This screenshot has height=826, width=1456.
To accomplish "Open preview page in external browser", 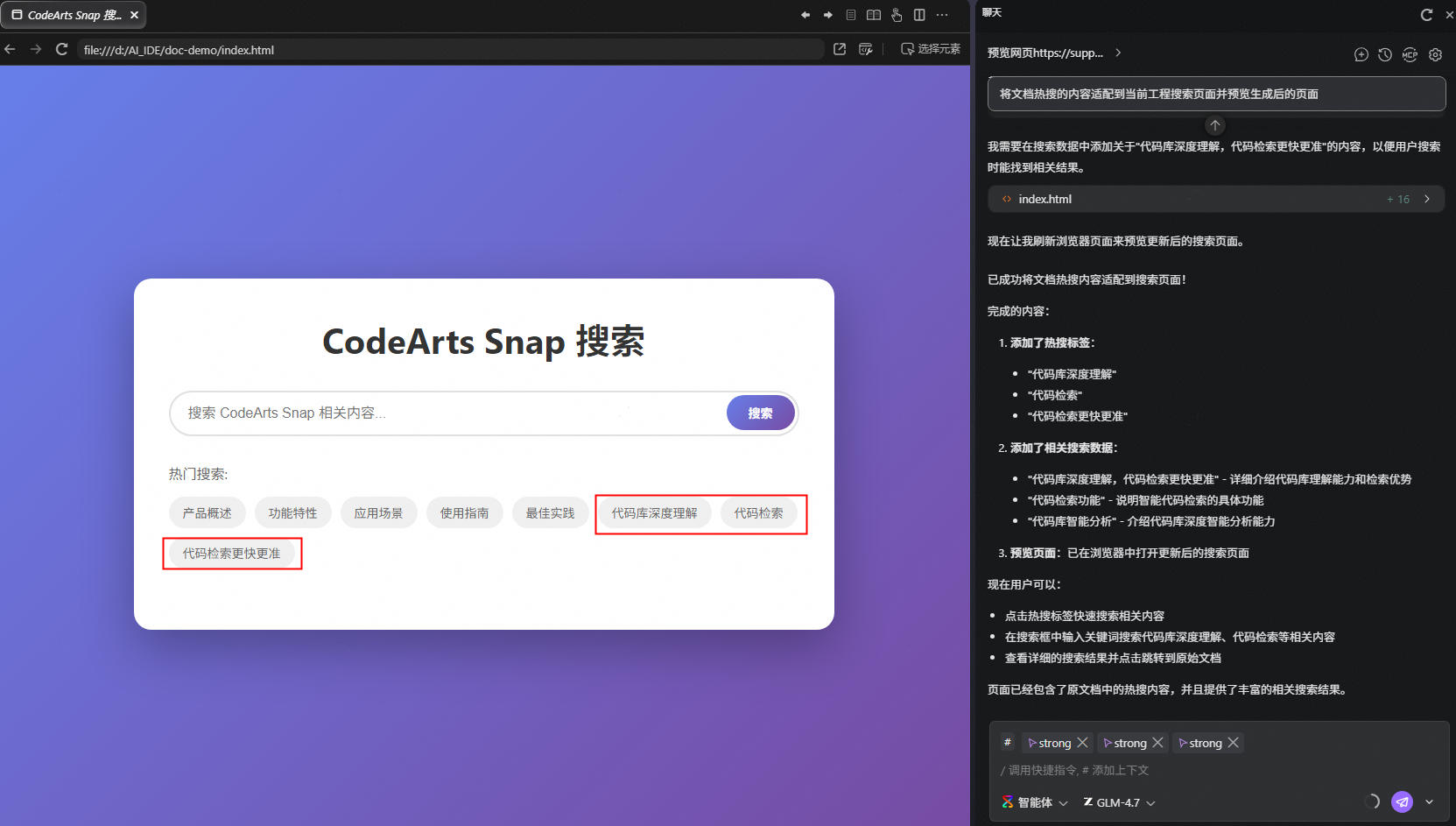I will (840, 49).
